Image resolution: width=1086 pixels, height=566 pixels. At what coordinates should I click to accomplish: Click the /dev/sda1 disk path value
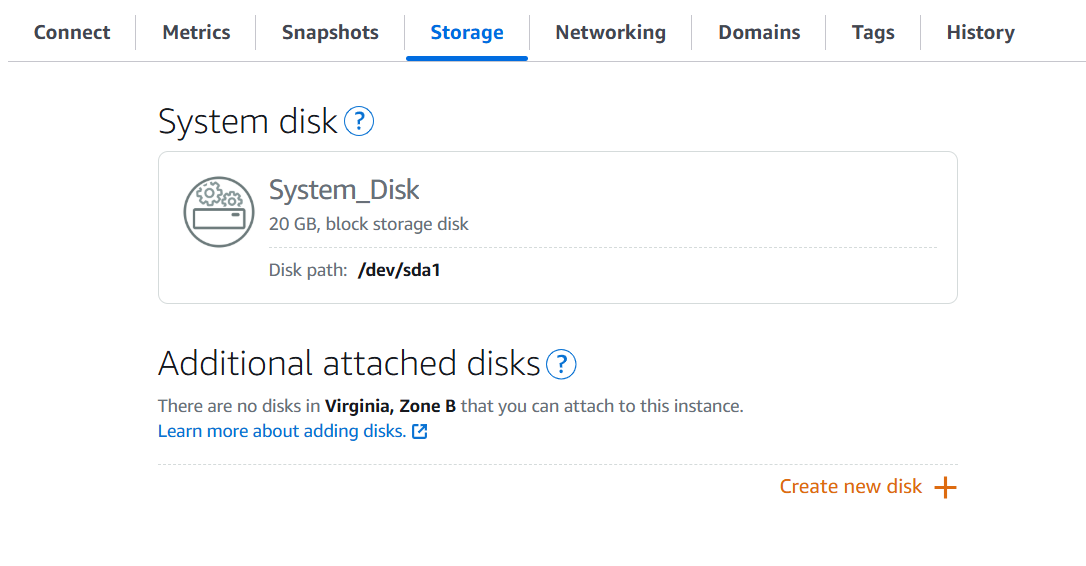[x=399, y=270]
